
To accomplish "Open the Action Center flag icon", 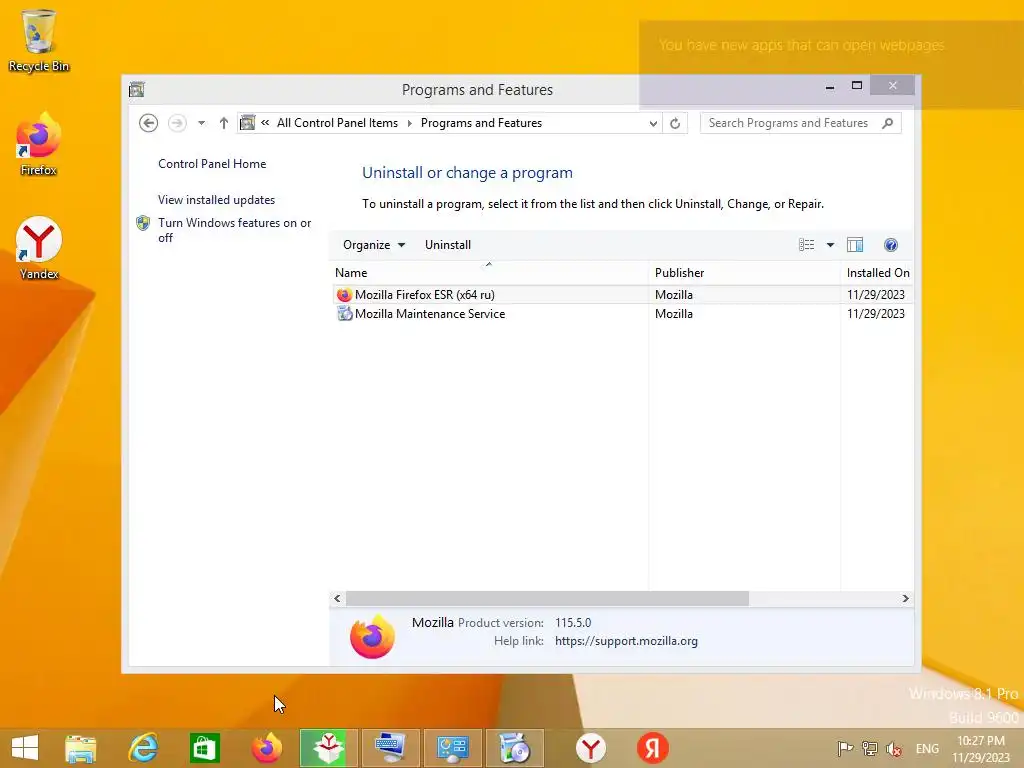I will [845, 748].
